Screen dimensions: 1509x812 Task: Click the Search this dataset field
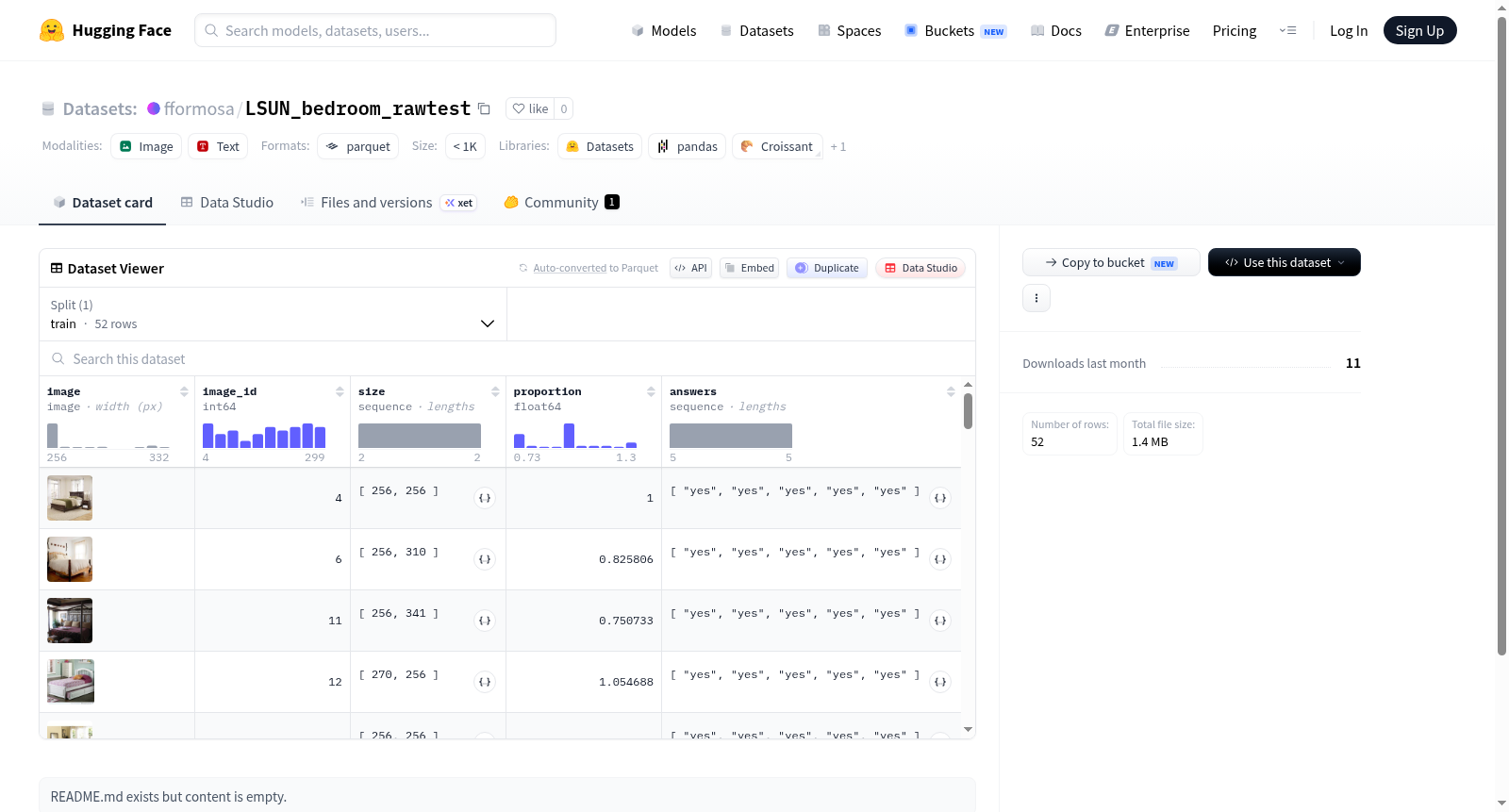(507, 359)
